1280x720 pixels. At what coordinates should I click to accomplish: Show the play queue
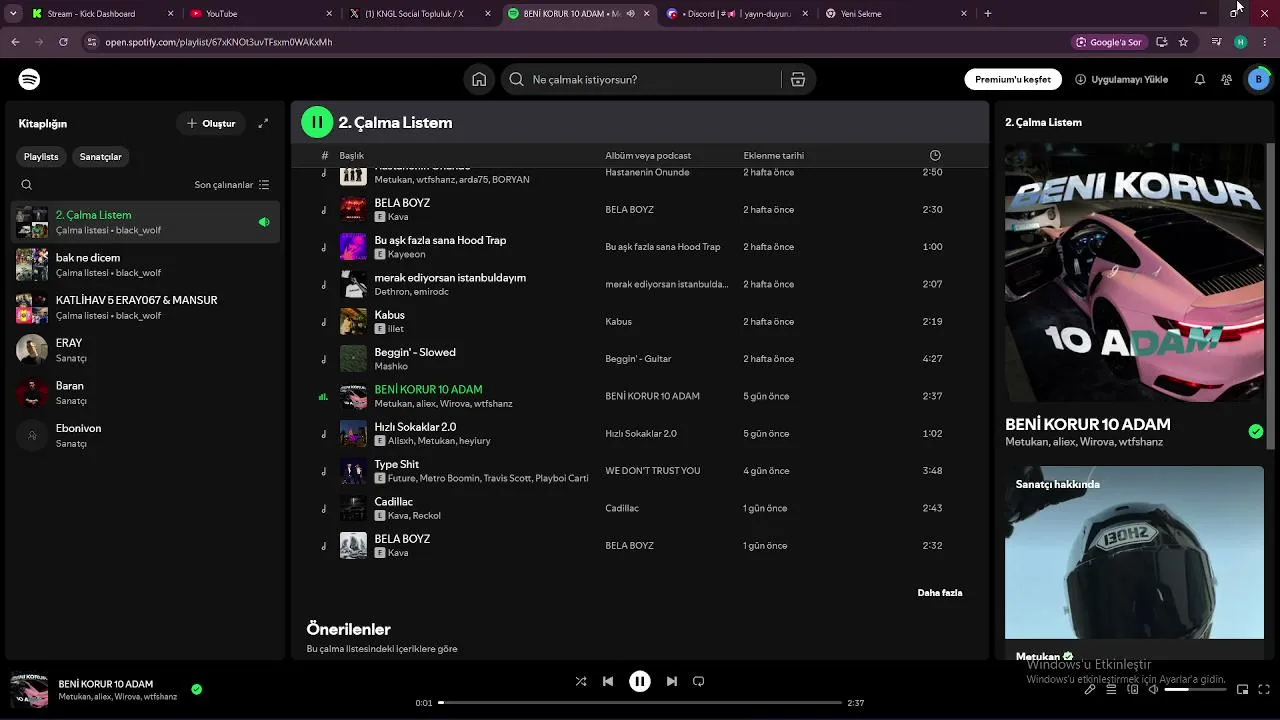click(1111, 689)
